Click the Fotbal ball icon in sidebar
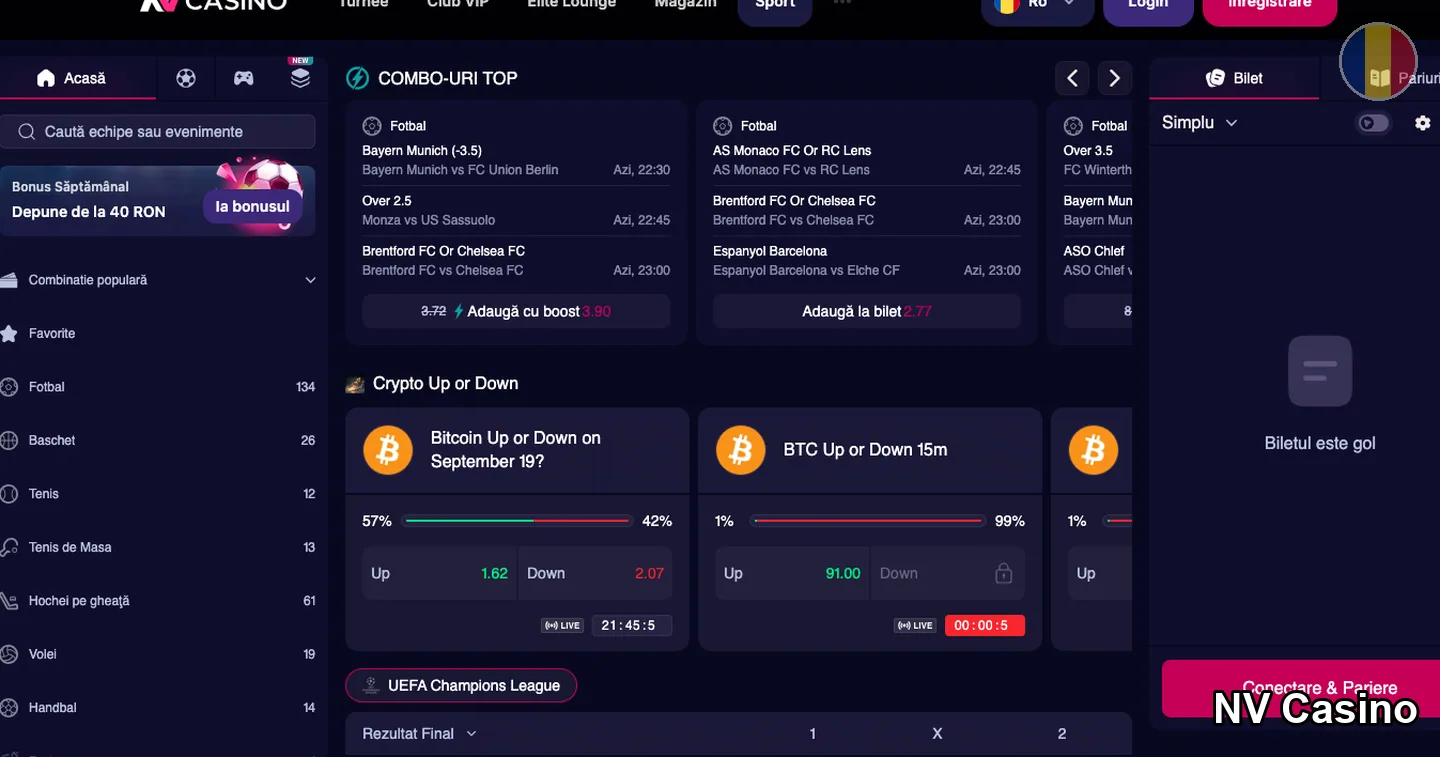 [x=9, y=387]
